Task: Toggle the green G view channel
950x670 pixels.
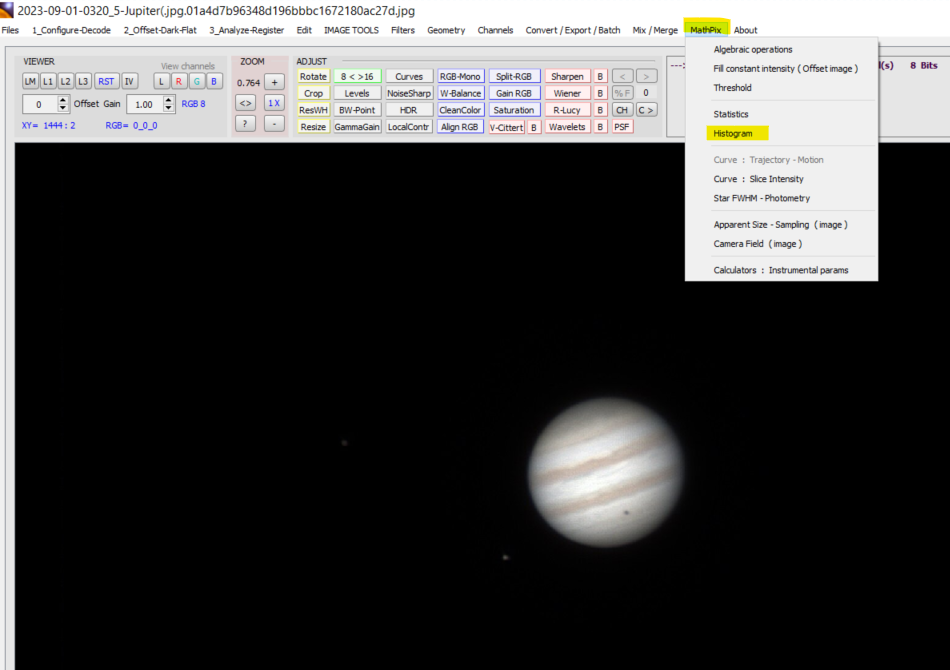Action: (196, 81)
